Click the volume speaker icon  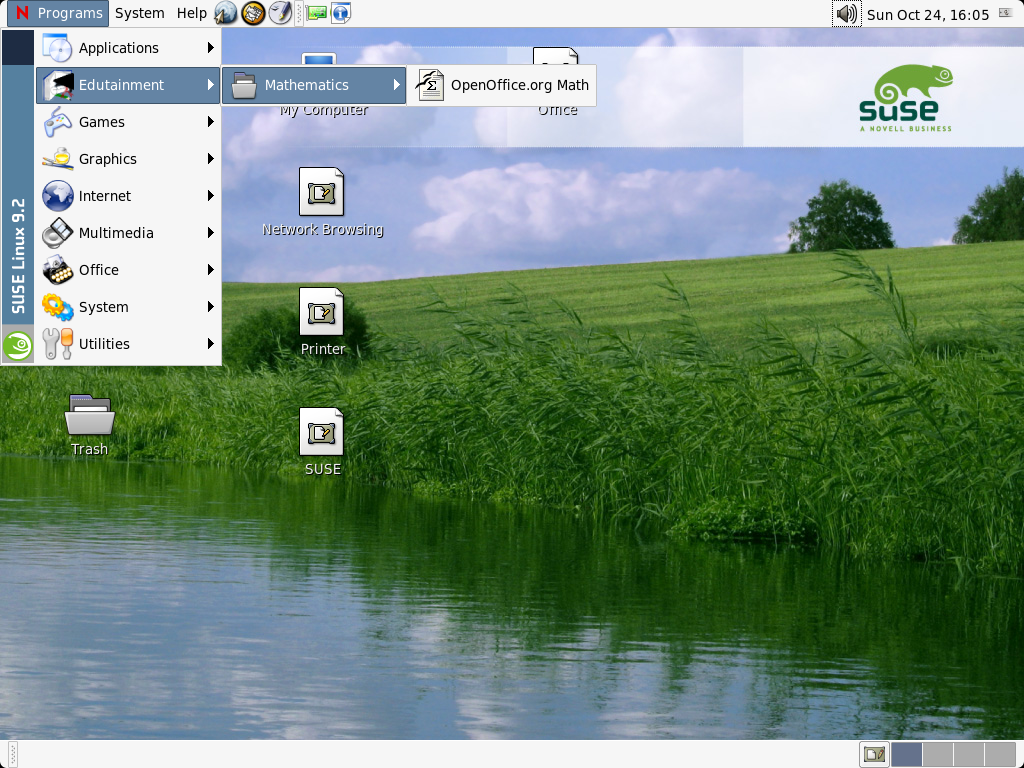846,14
